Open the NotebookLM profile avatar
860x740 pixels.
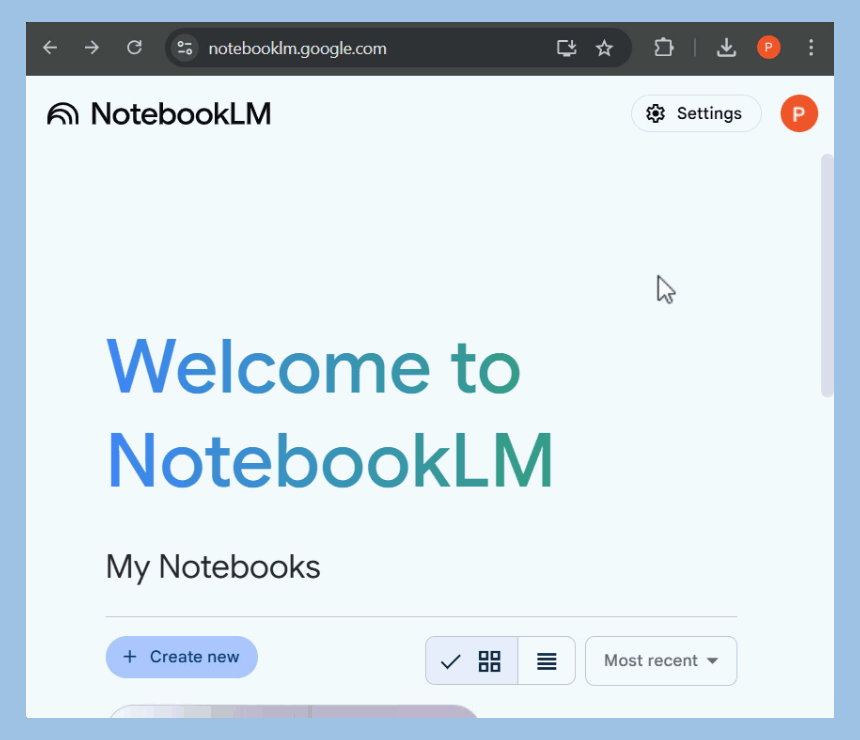[x=798, y=113]
